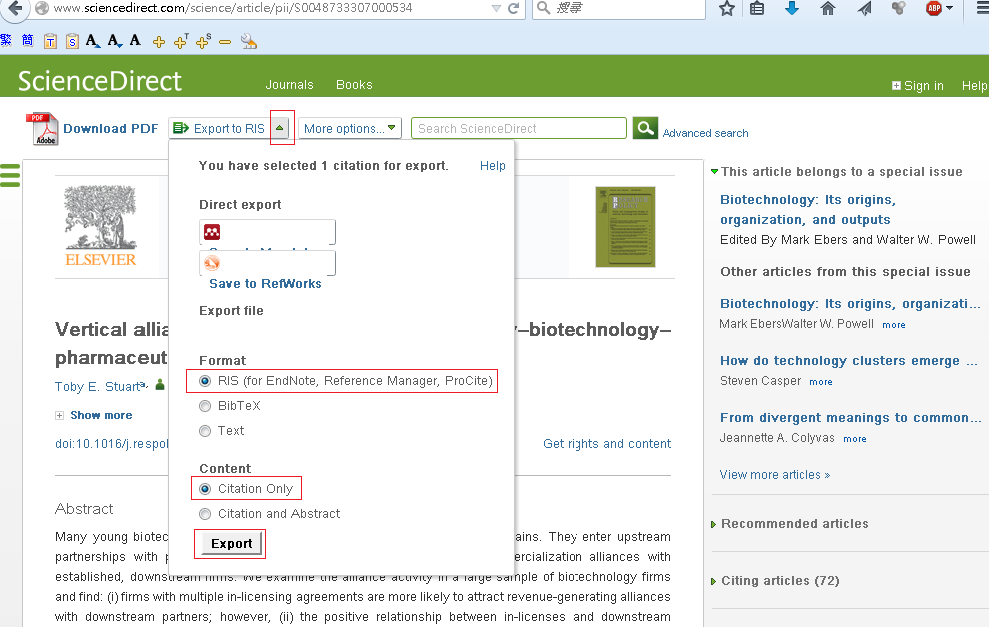Click in the browser search box
989x627 pixels.
click(x=619, y=8)
